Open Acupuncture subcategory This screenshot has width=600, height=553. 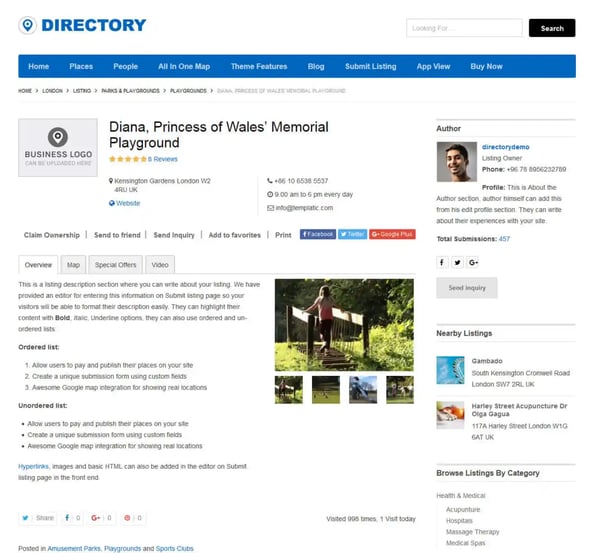tap(463, 509)
